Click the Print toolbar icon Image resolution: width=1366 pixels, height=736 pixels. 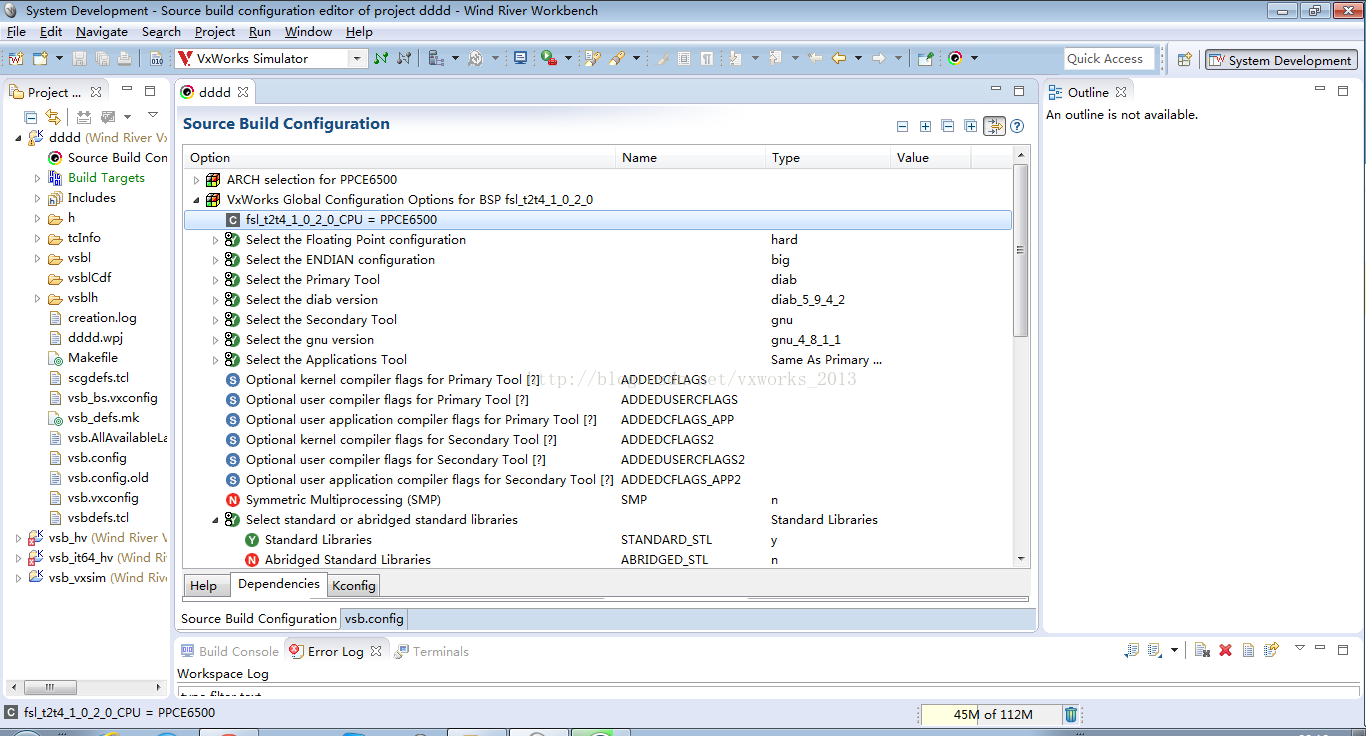click(x=124, y=59)
